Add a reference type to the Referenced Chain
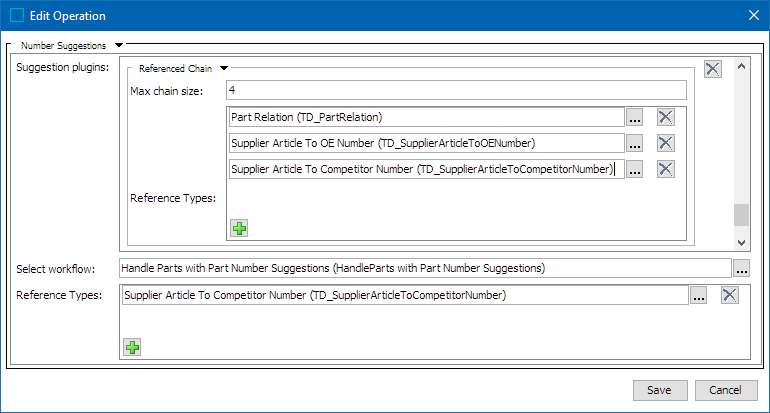 click(x=239, y=228)
